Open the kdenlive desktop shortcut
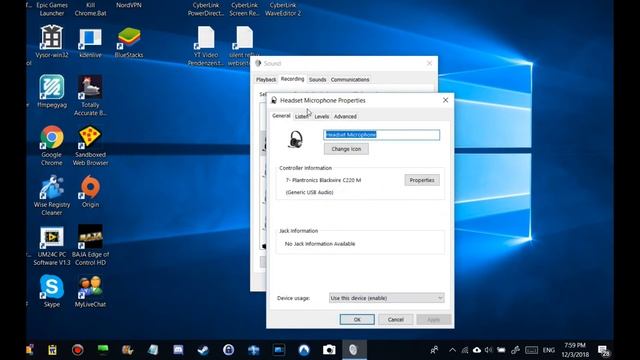 click(90, 42)
